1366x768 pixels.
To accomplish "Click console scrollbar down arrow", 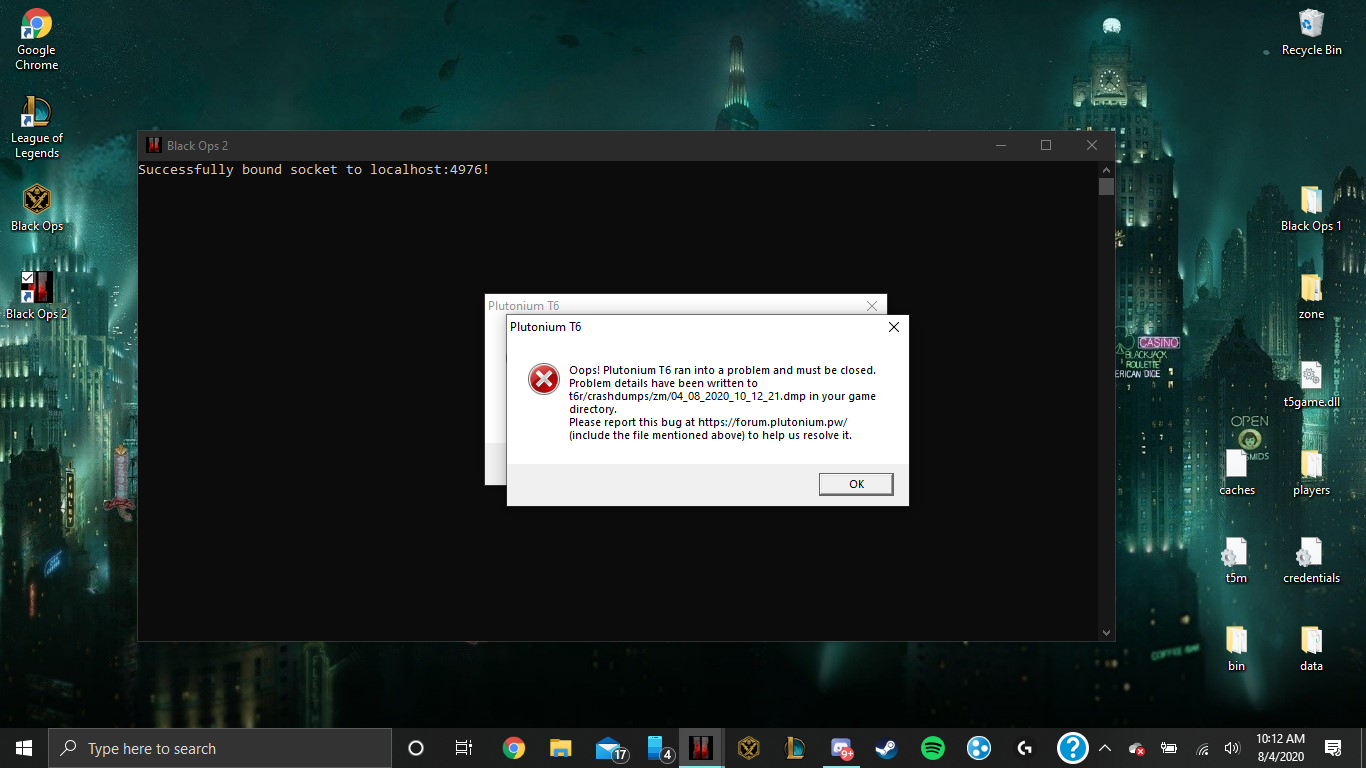I will [x=1106, y=632].
